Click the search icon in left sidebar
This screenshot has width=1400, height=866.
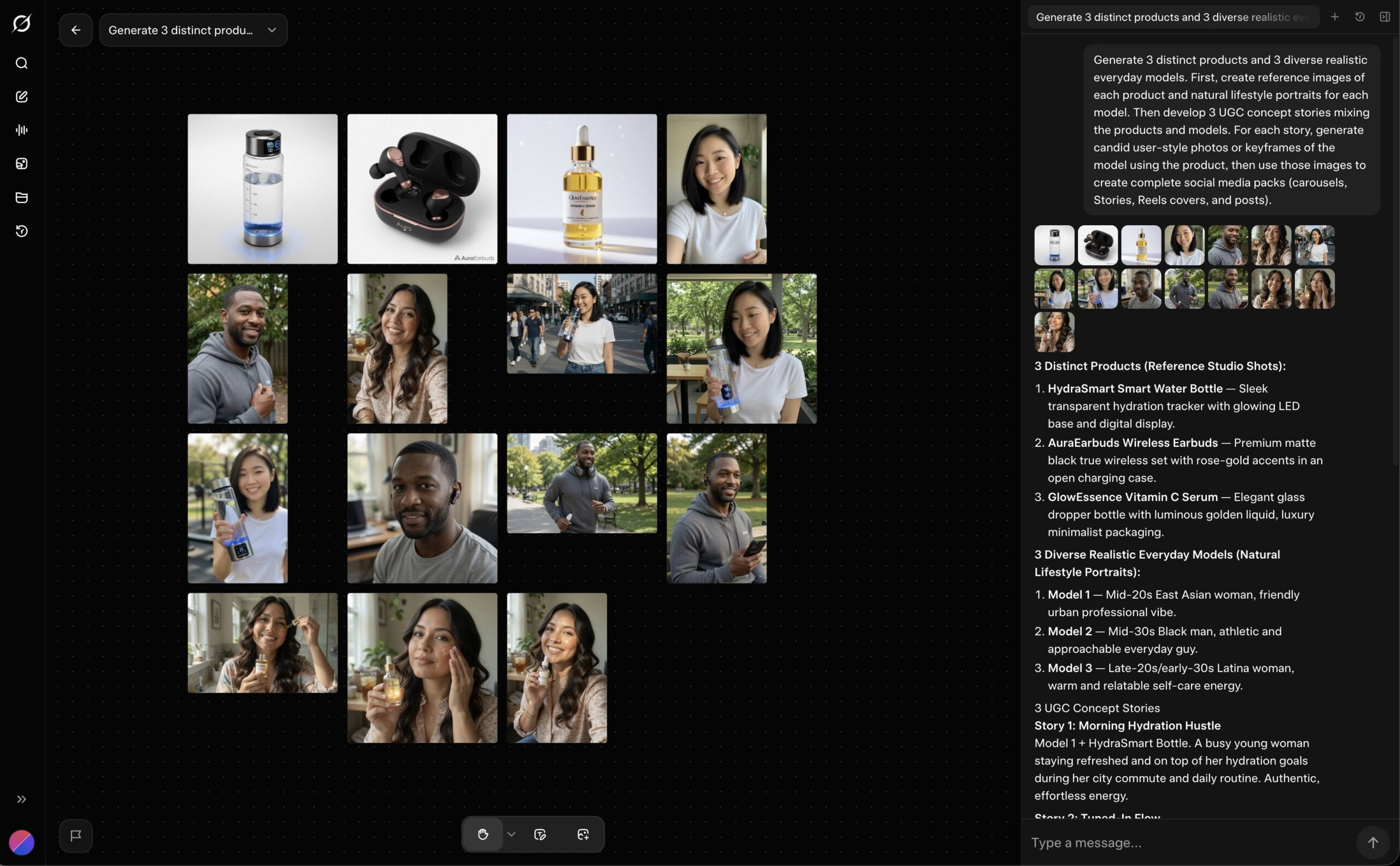coord(21,63)
